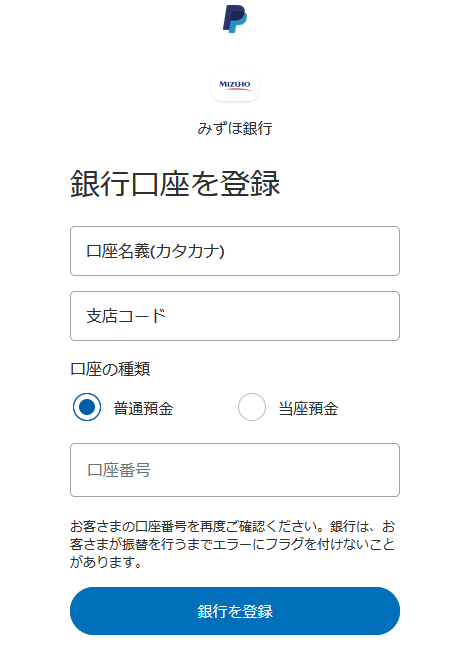This screenshot has height=661, width=469.
Task: Click the 支店コード placeholder text
Action: (126, 316)
